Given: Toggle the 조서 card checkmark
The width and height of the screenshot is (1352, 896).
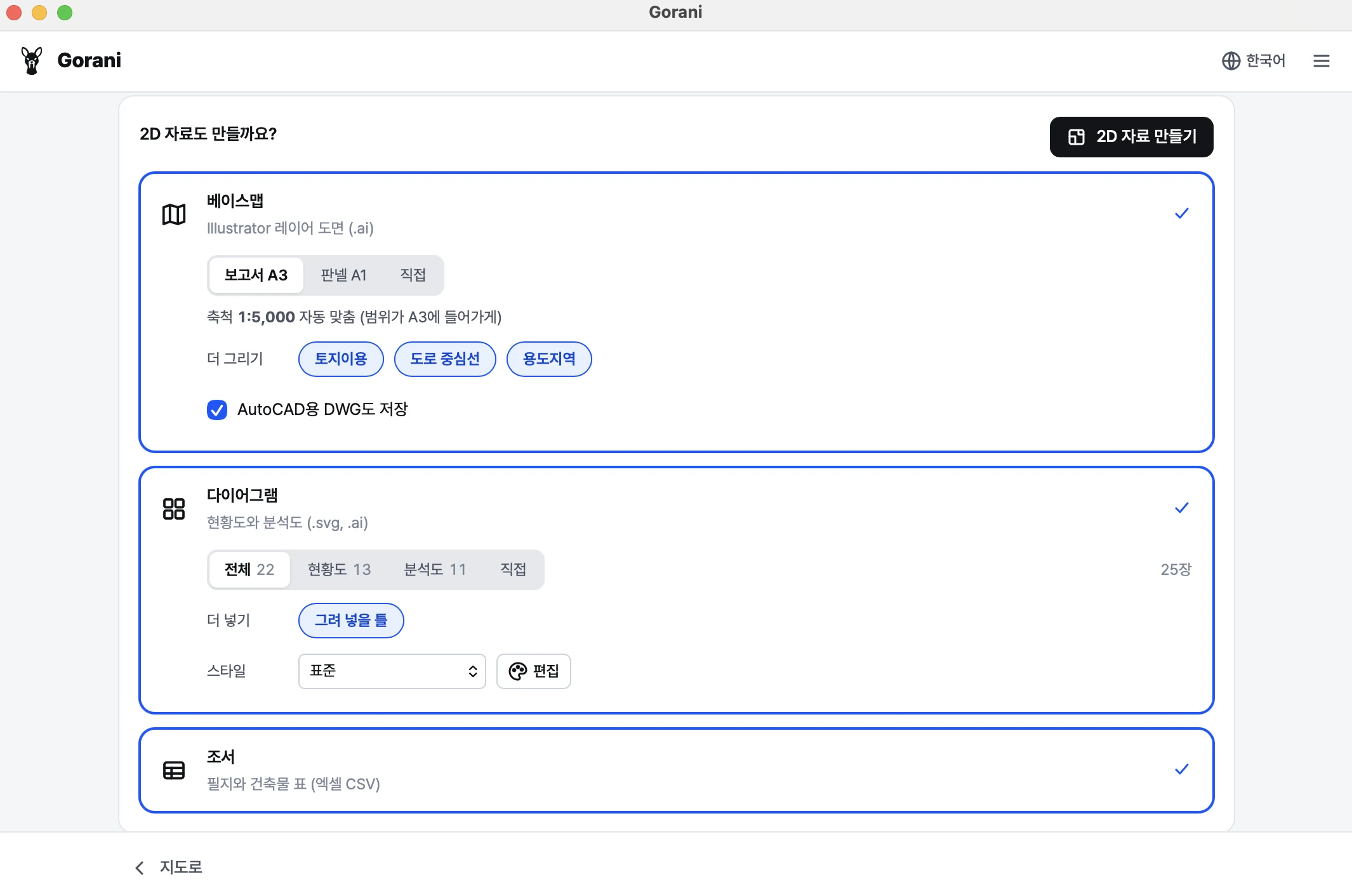Looking at the screenshot, I should coord(1181,770).
